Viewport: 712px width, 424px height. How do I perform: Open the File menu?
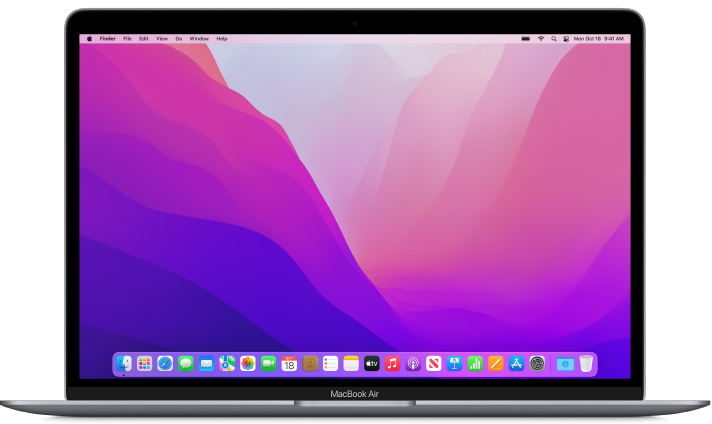(128, 39)
